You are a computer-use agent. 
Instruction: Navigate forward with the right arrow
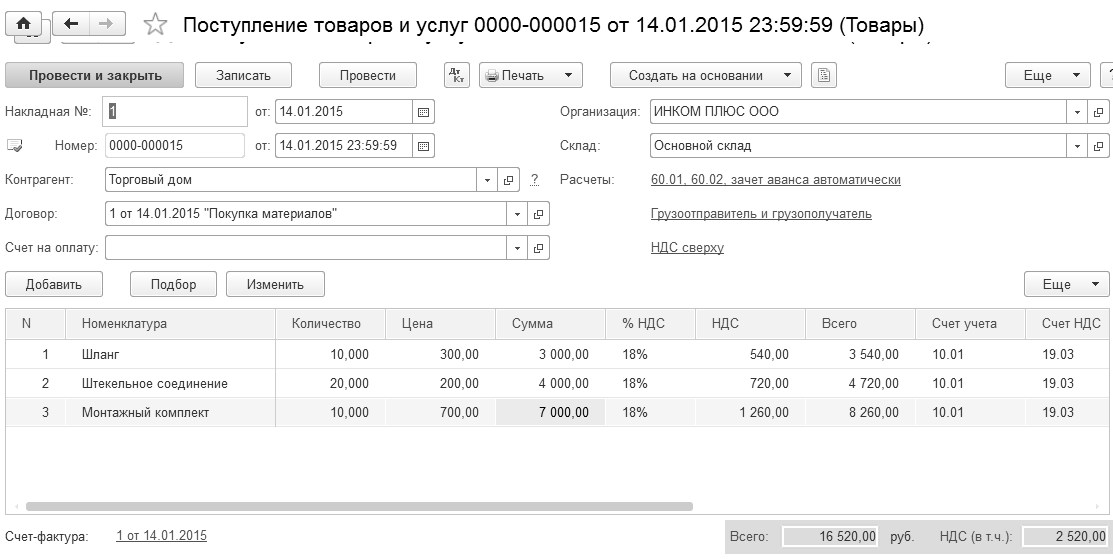pyautogui.click(x=106, y=23)
